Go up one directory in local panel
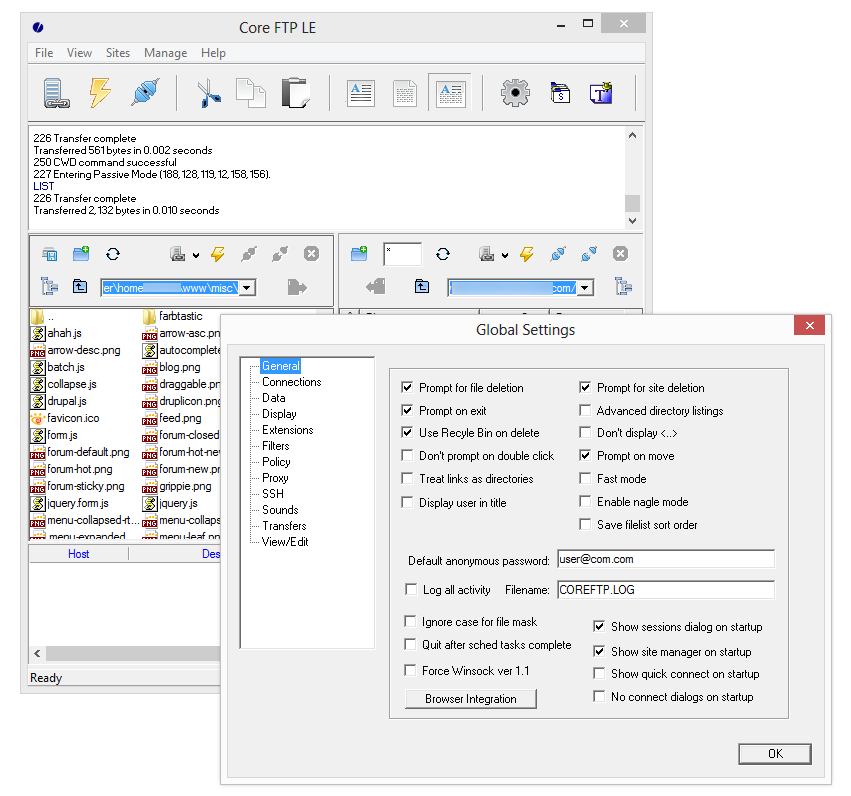 tap(80, 286)
